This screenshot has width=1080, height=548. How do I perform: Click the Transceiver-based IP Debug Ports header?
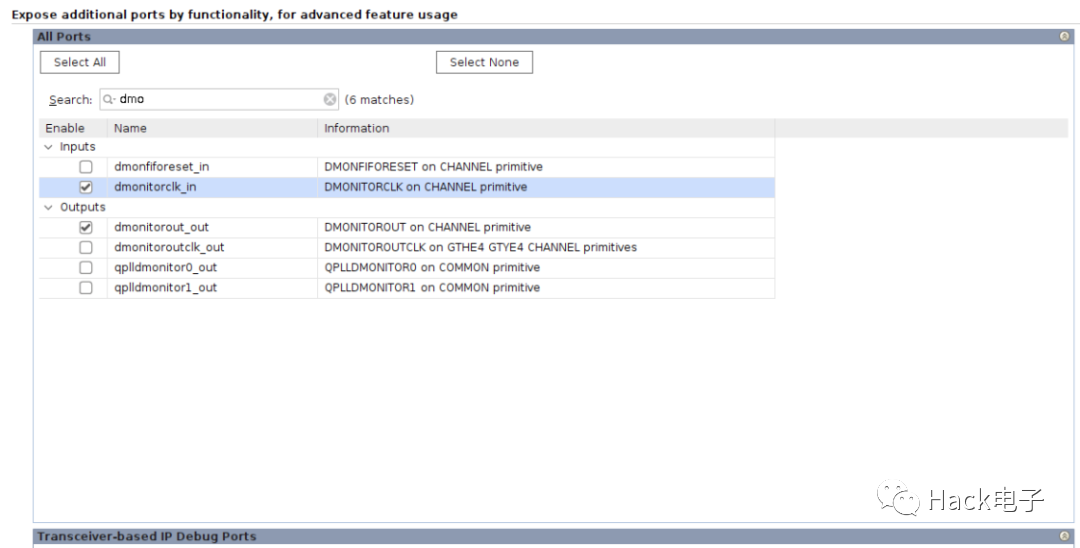coord(553,536)
